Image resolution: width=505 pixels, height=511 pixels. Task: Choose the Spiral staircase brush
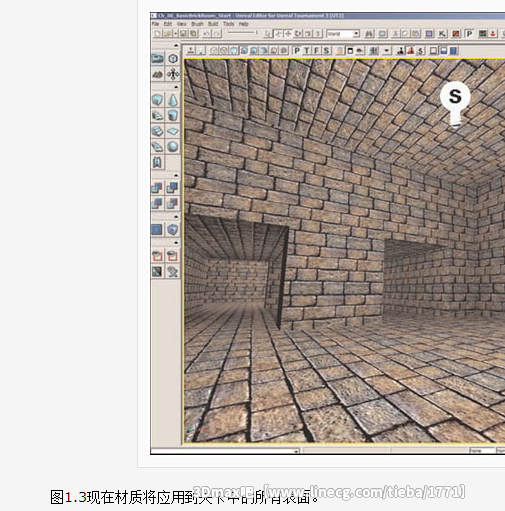click(x=158, y=147)
